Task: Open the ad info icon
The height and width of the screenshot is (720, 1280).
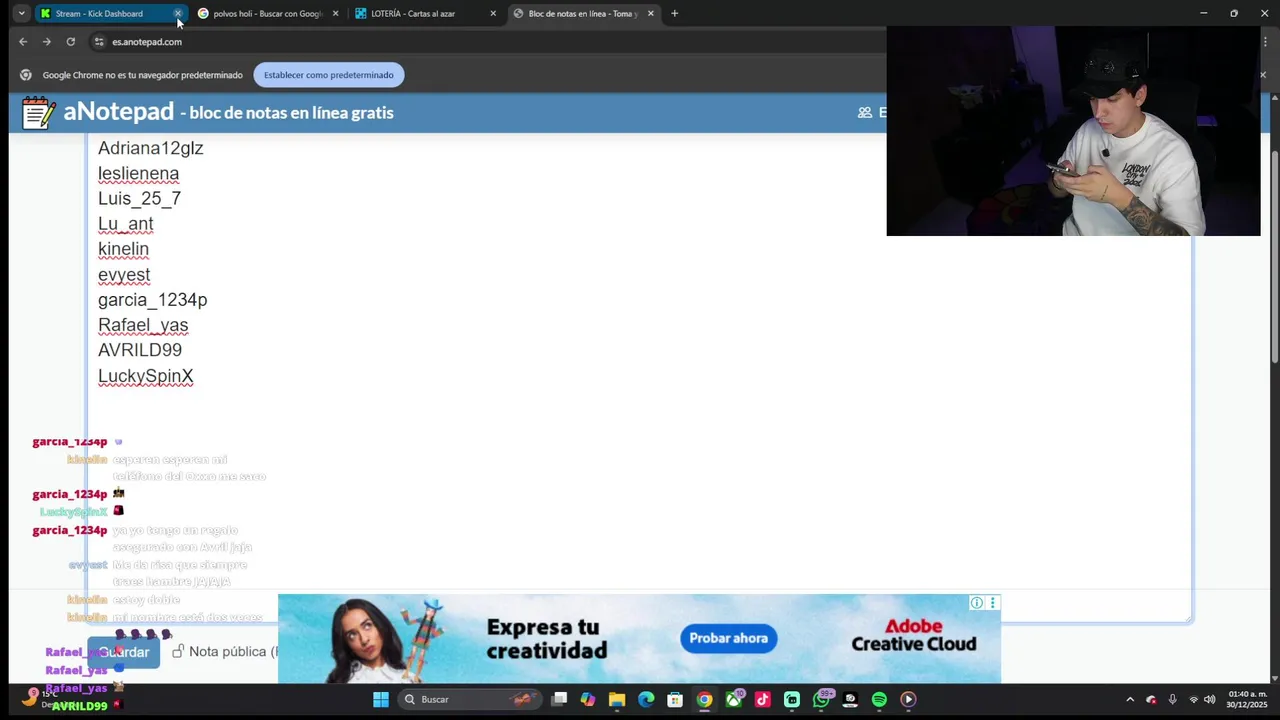Action: (976, 603)
